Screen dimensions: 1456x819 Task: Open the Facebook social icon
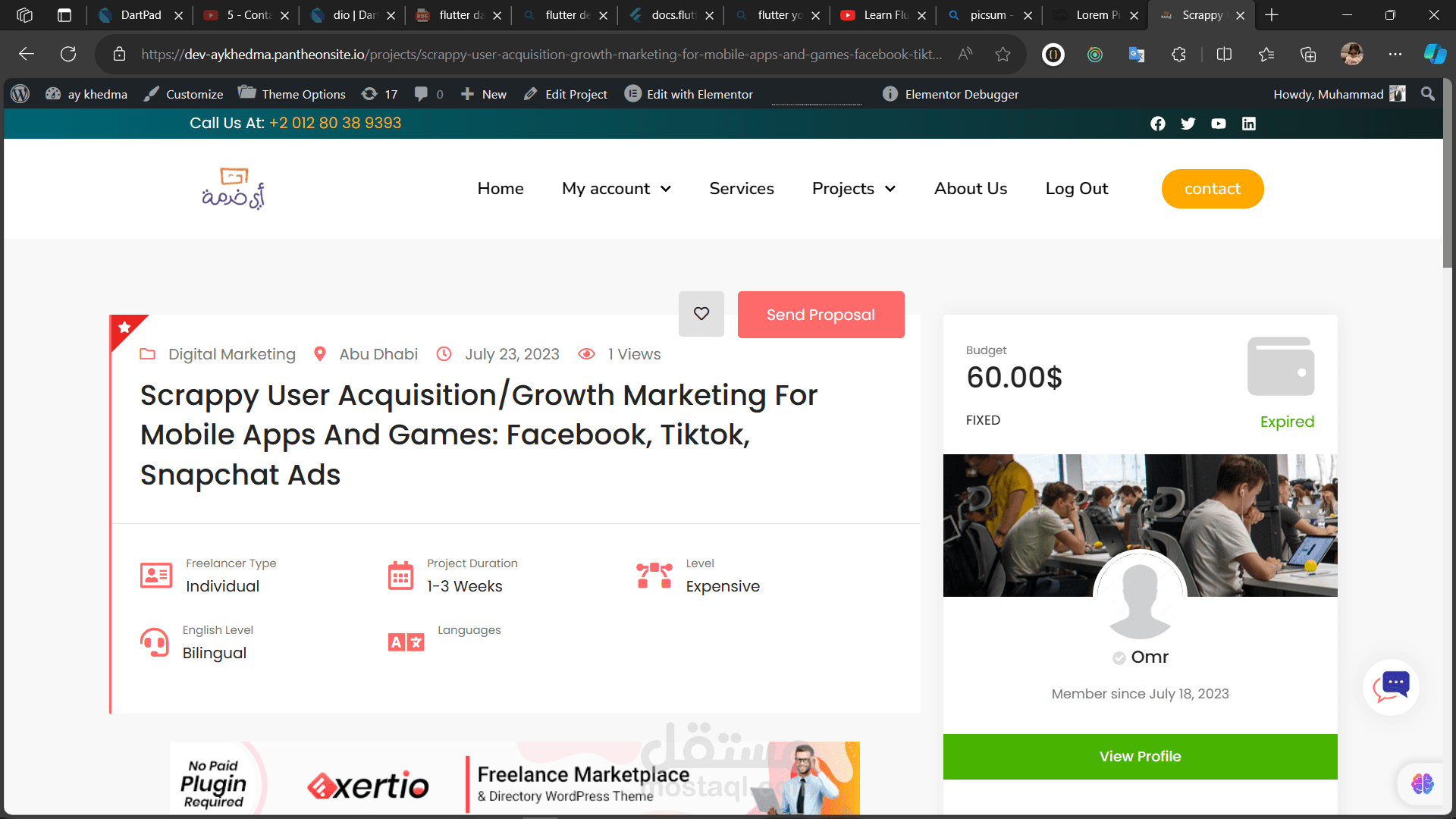pyautogui.click(x=1157, y=124)
